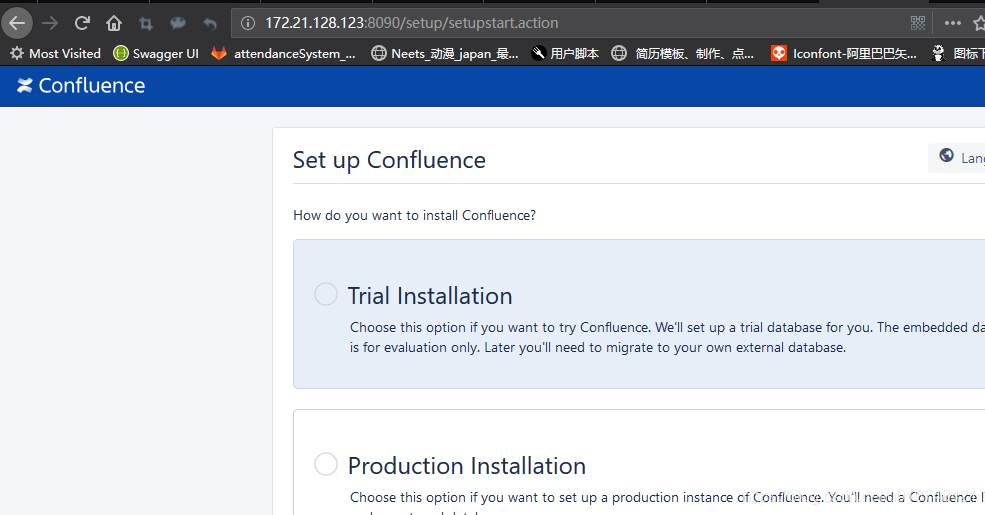Viewport: 985px width, 515px height.
Task: Go back with the browser back arrow
Action: tap(17, 23)
